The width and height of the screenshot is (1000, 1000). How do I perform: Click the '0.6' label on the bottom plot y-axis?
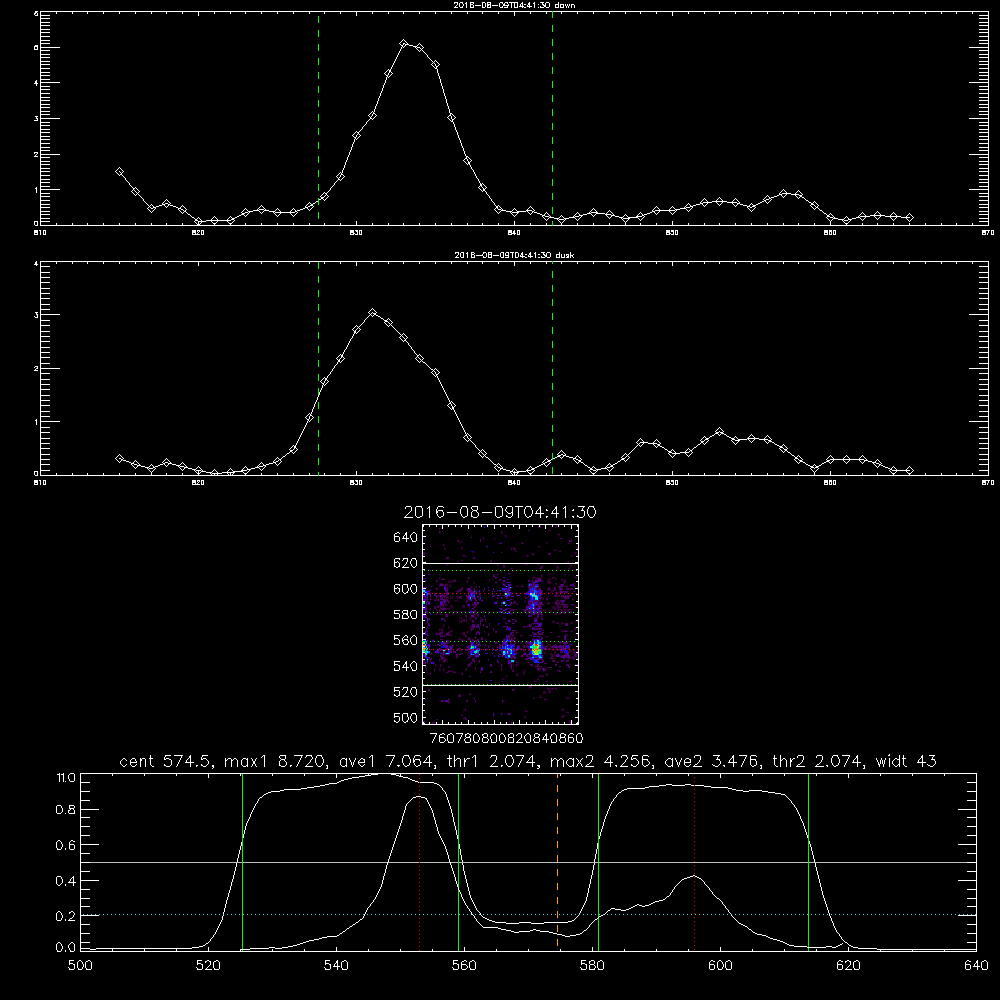[66, 845]
